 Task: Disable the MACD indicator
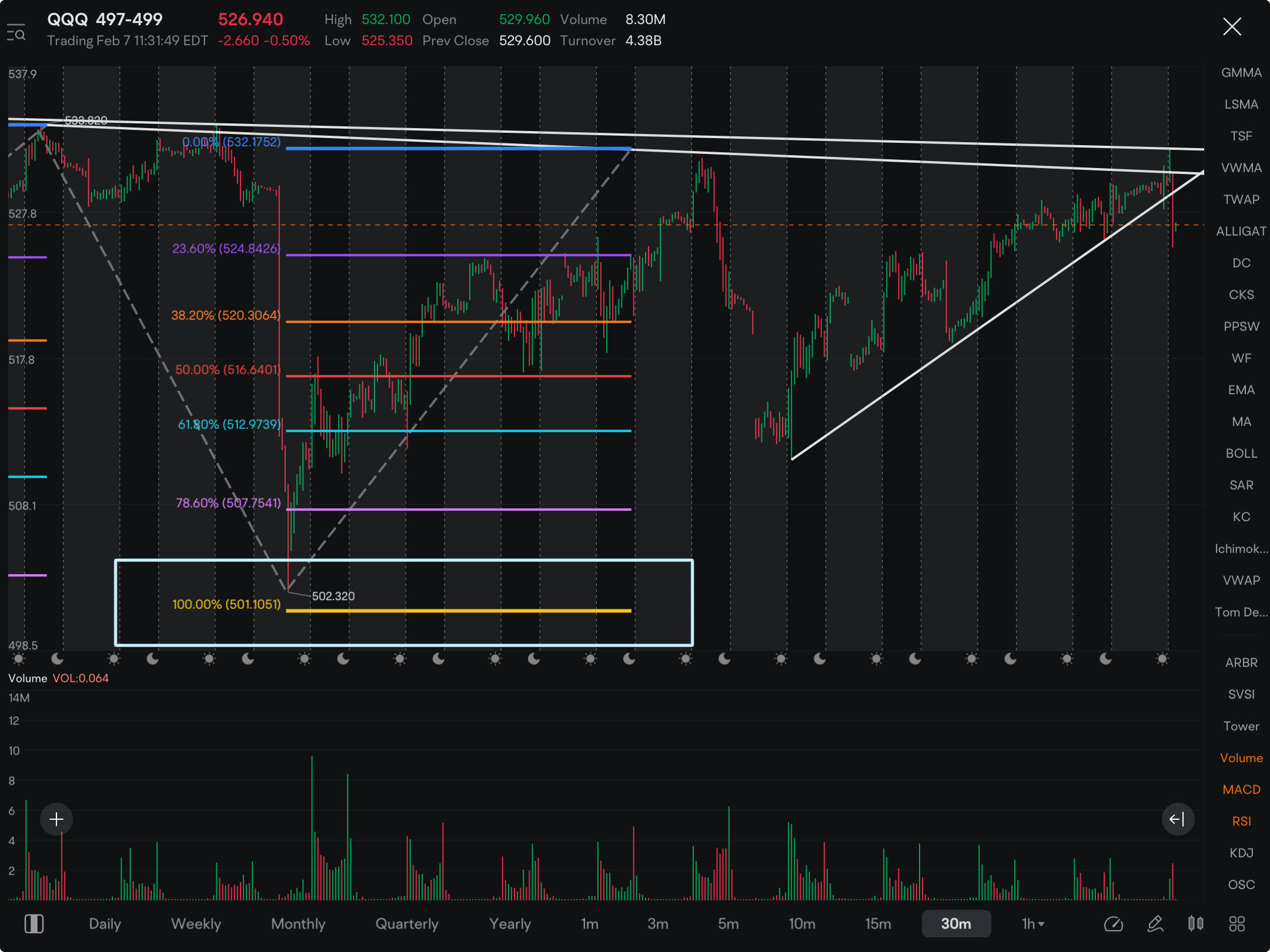coord(1241,790)
